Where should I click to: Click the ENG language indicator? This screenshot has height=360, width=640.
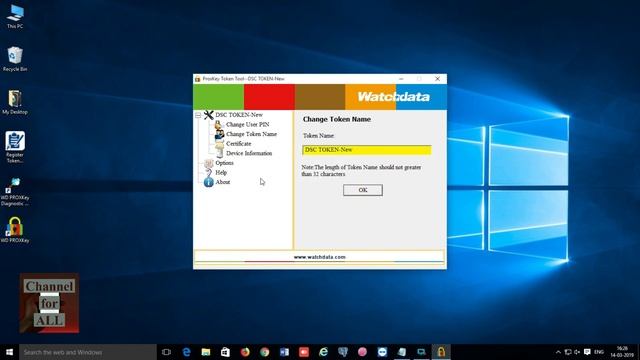(599, 352)
